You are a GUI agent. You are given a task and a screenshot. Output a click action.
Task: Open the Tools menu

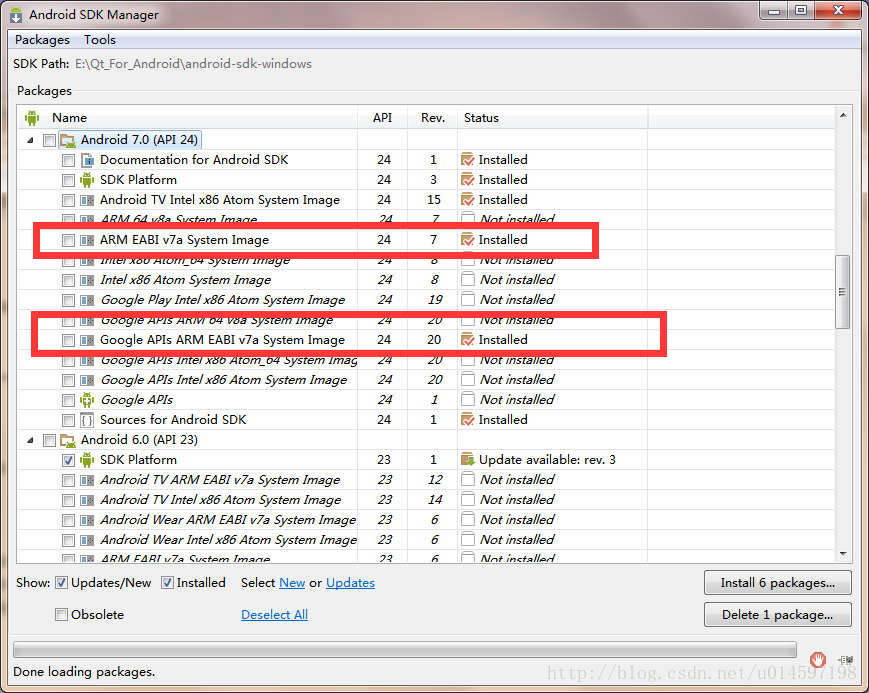click(99, 39)
